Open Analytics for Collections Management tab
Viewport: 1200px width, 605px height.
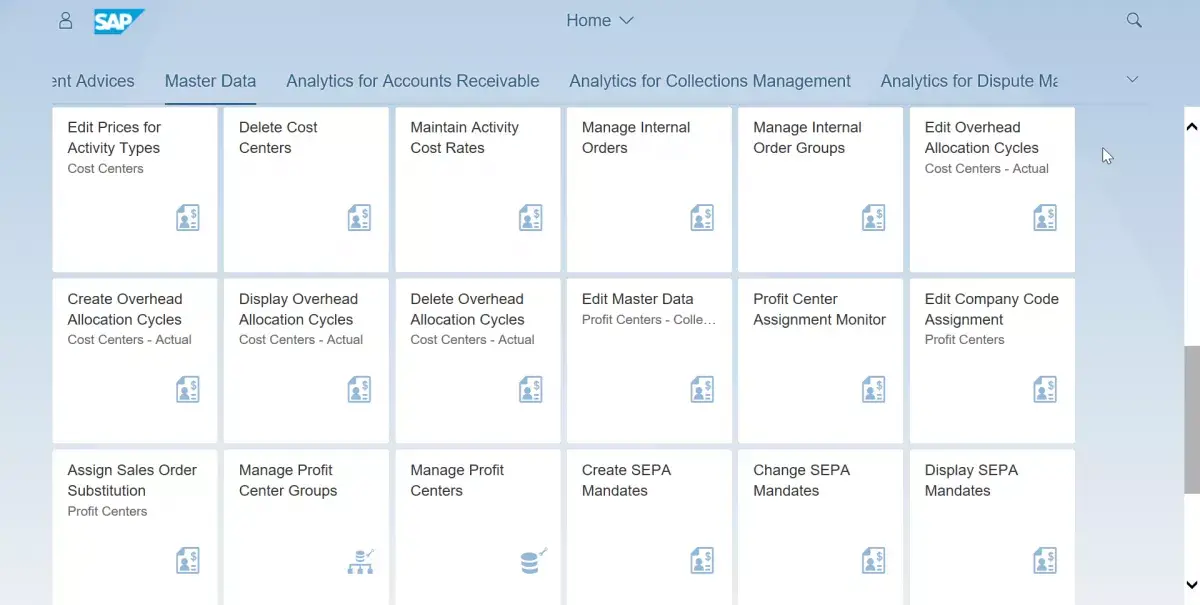[x=710, y=81]
